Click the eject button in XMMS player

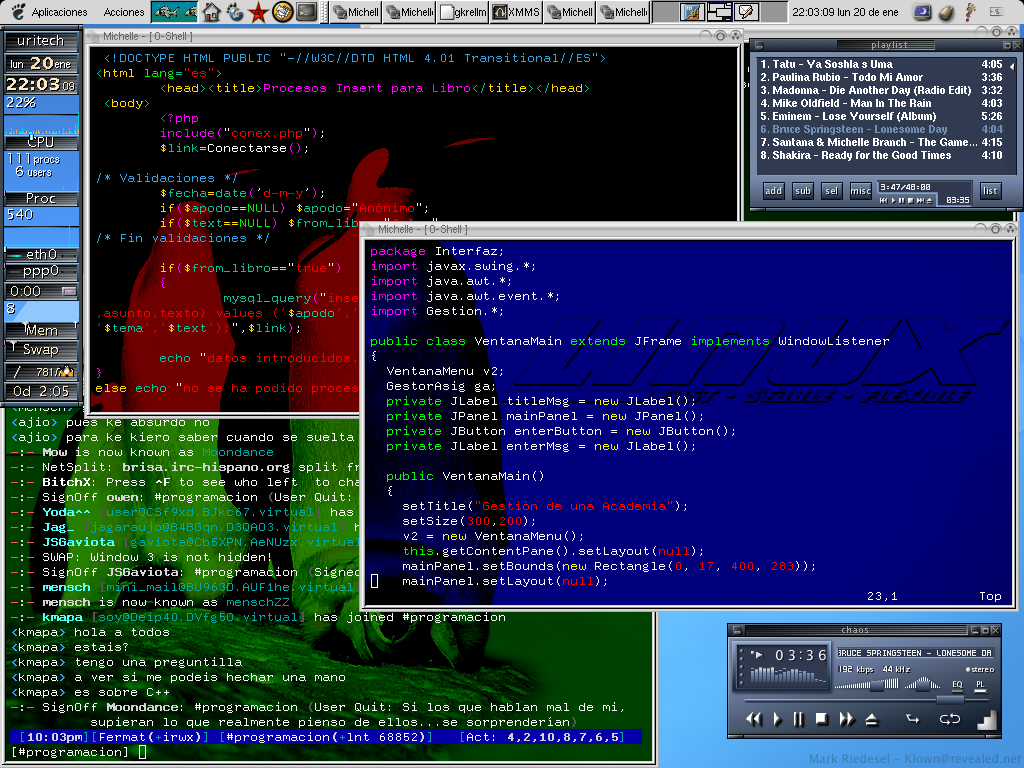click(x=871, y=719)
